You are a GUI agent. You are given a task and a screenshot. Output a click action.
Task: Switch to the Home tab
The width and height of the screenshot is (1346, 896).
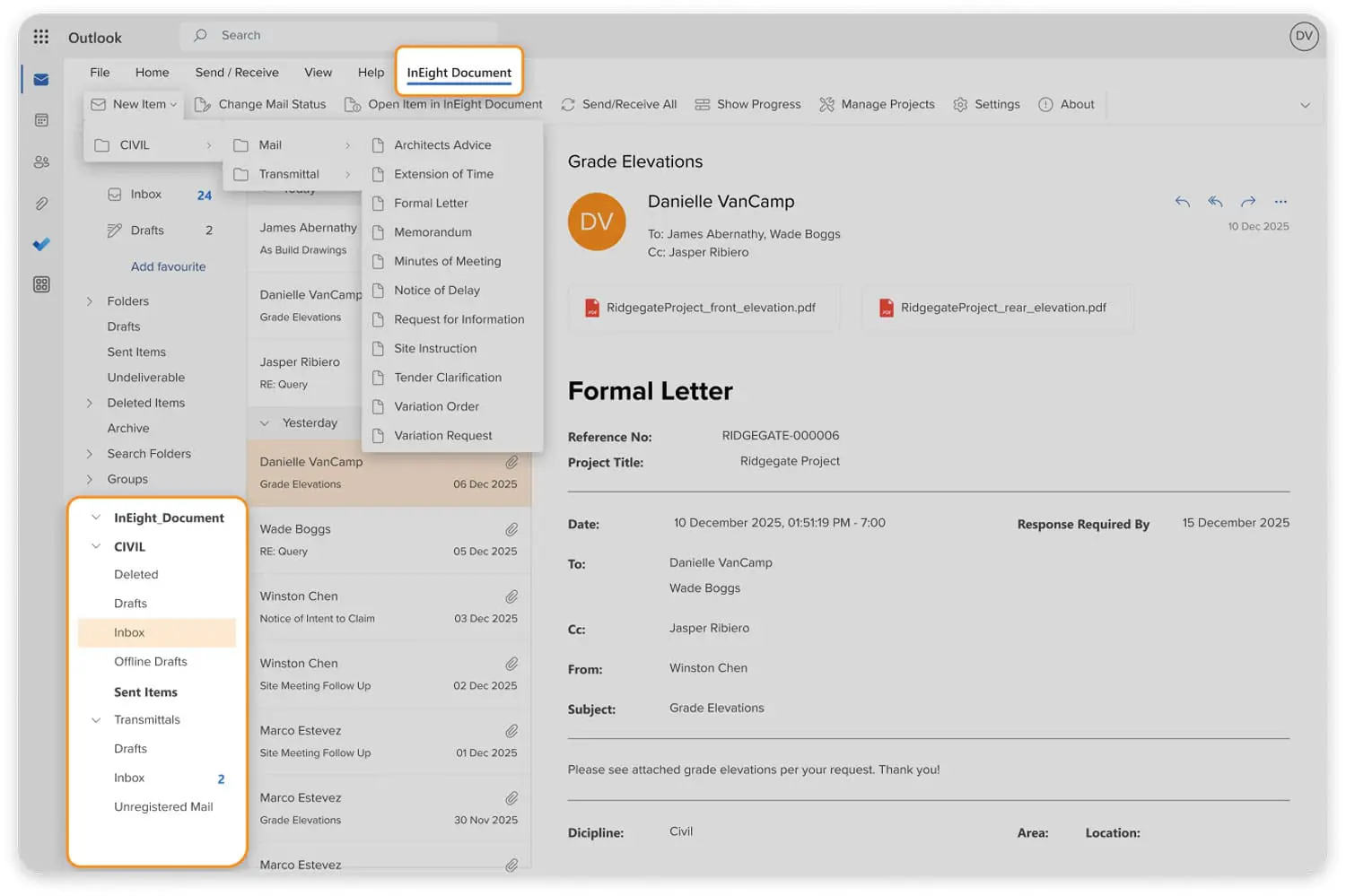coord(152,73)
